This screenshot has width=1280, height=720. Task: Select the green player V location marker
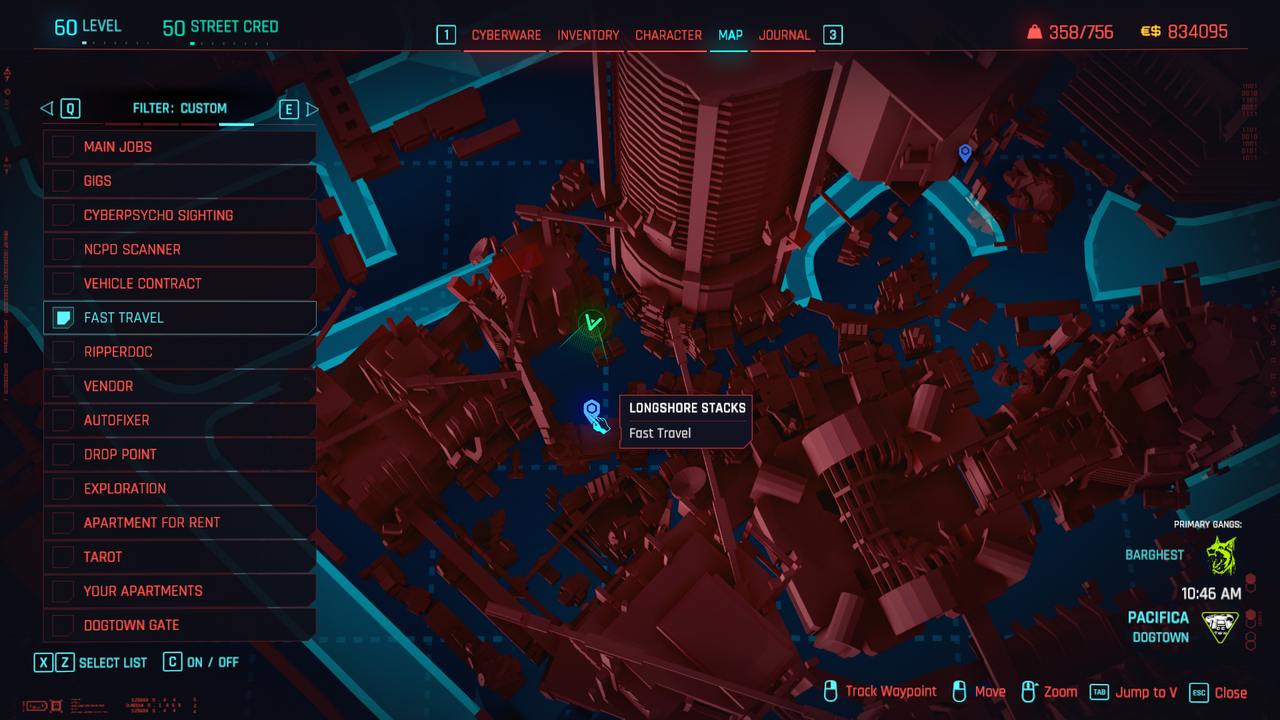coord(594,322)
